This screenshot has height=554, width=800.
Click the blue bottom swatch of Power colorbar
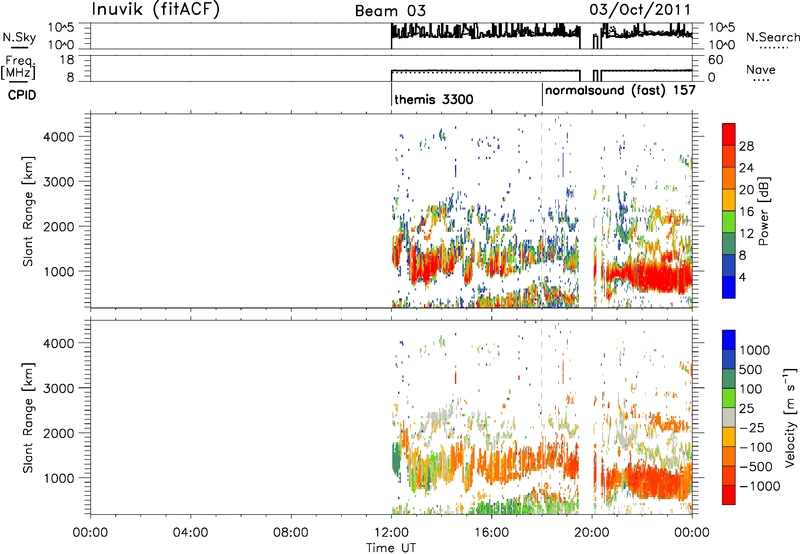[x=729, y=287]
